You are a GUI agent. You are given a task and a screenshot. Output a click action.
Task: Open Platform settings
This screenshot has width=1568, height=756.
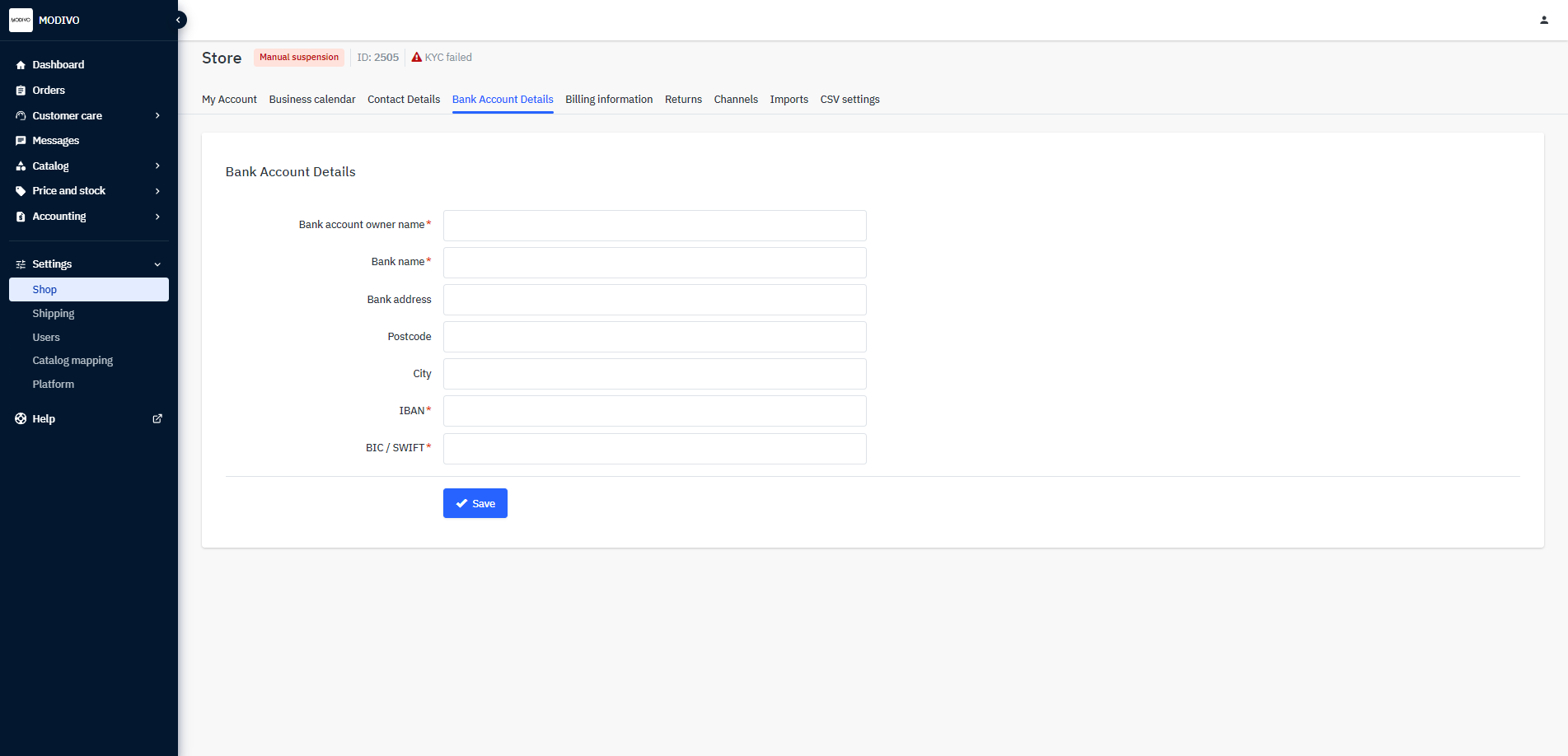click(x=54, y=385)
